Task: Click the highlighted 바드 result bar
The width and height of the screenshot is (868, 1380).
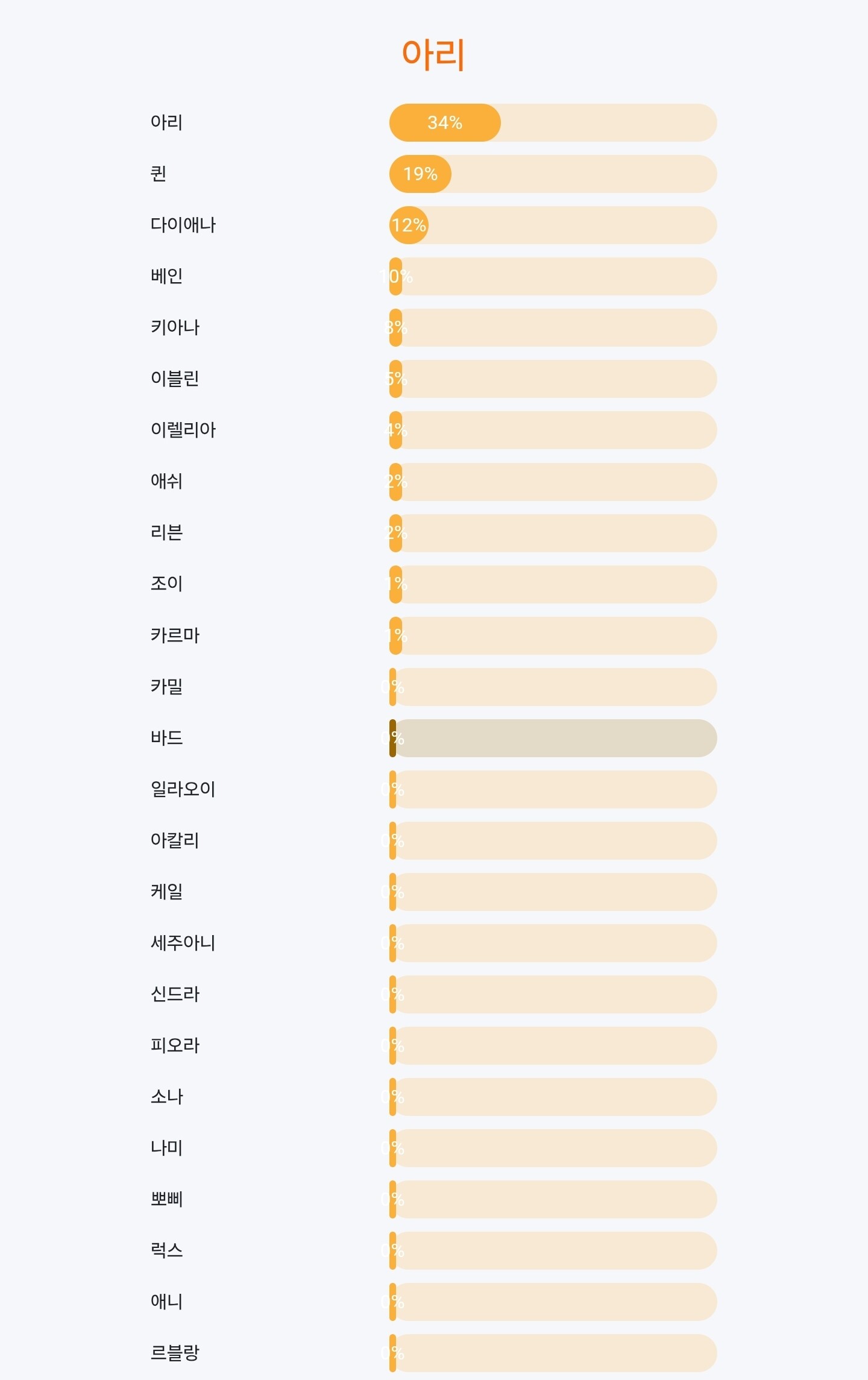Action: tap(552, 738)
